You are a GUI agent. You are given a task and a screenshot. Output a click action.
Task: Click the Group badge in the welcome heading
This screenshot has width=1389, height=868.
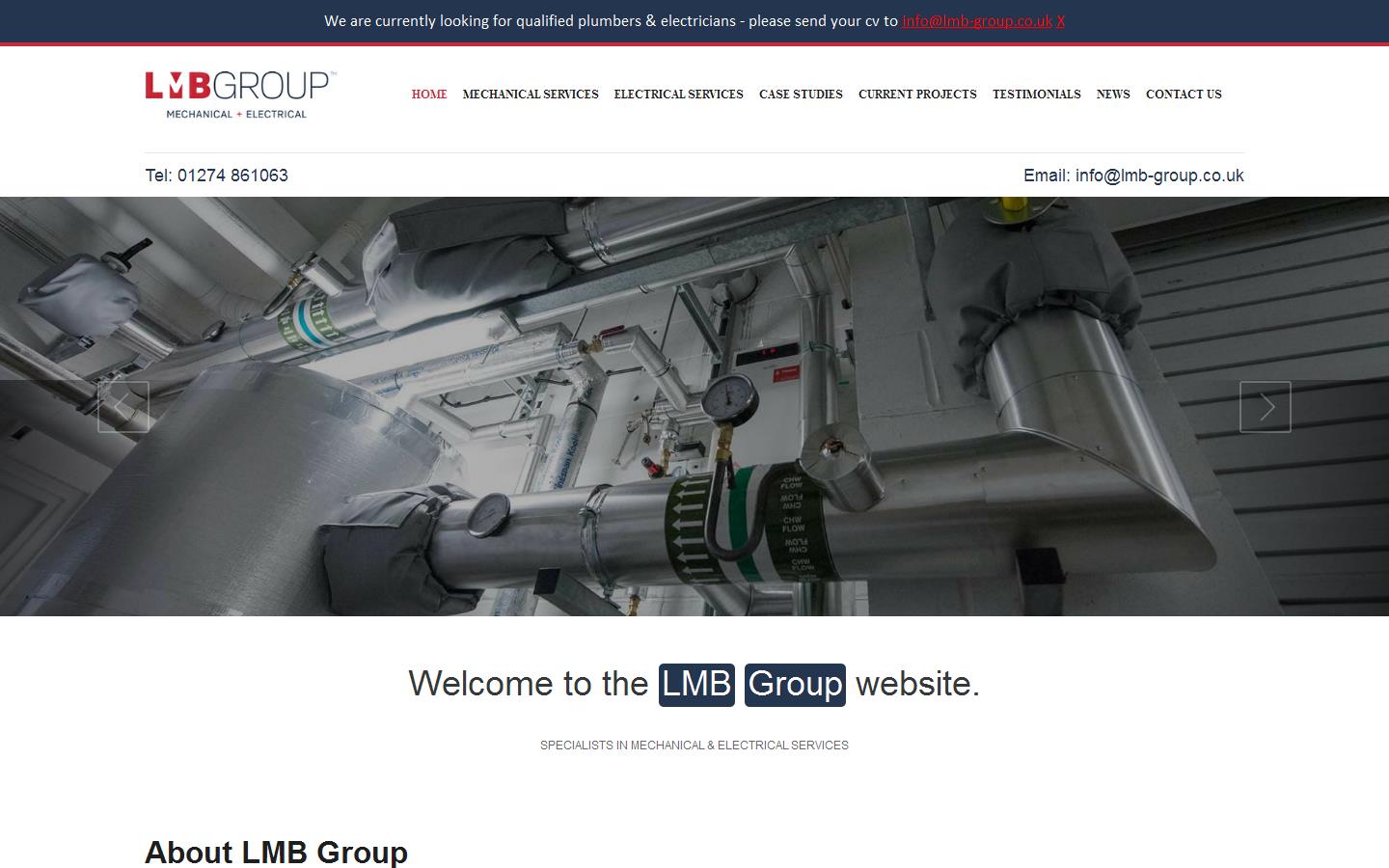[795, 684]
